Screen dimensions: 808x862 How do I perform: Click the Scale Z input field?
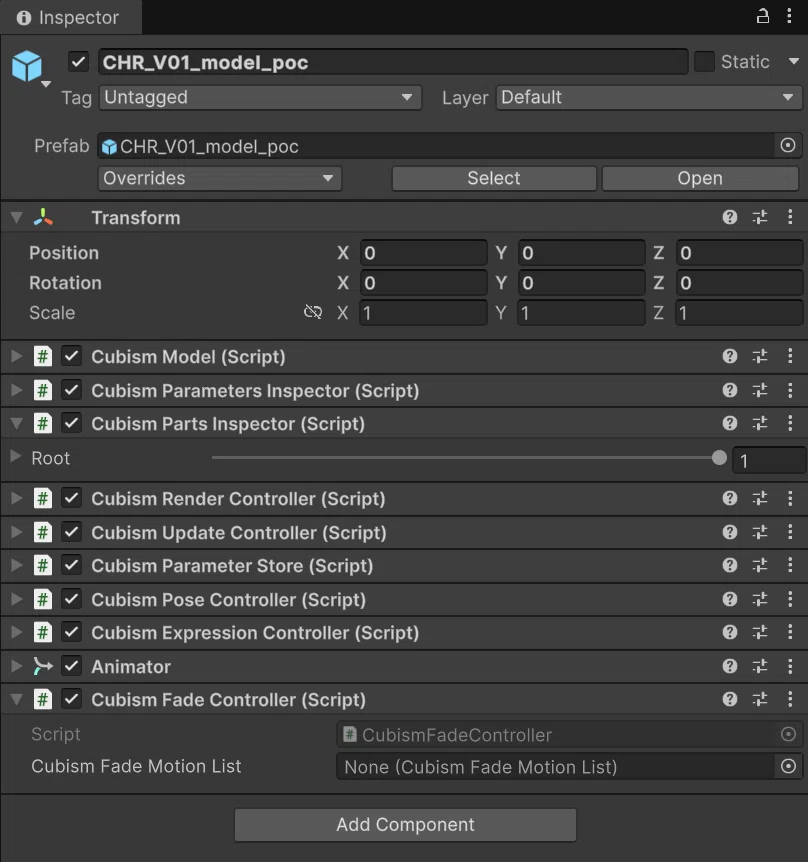click(x=739, y=312)
